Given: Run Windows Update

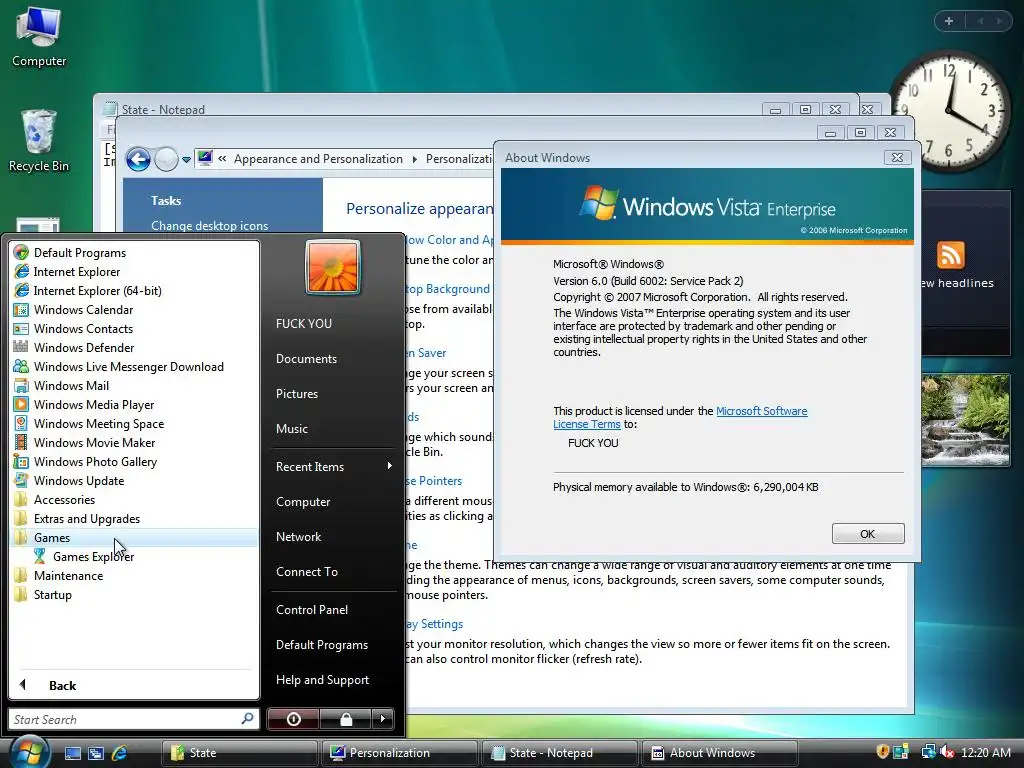Looking at the screenshot, I should (x=78, y=480).
